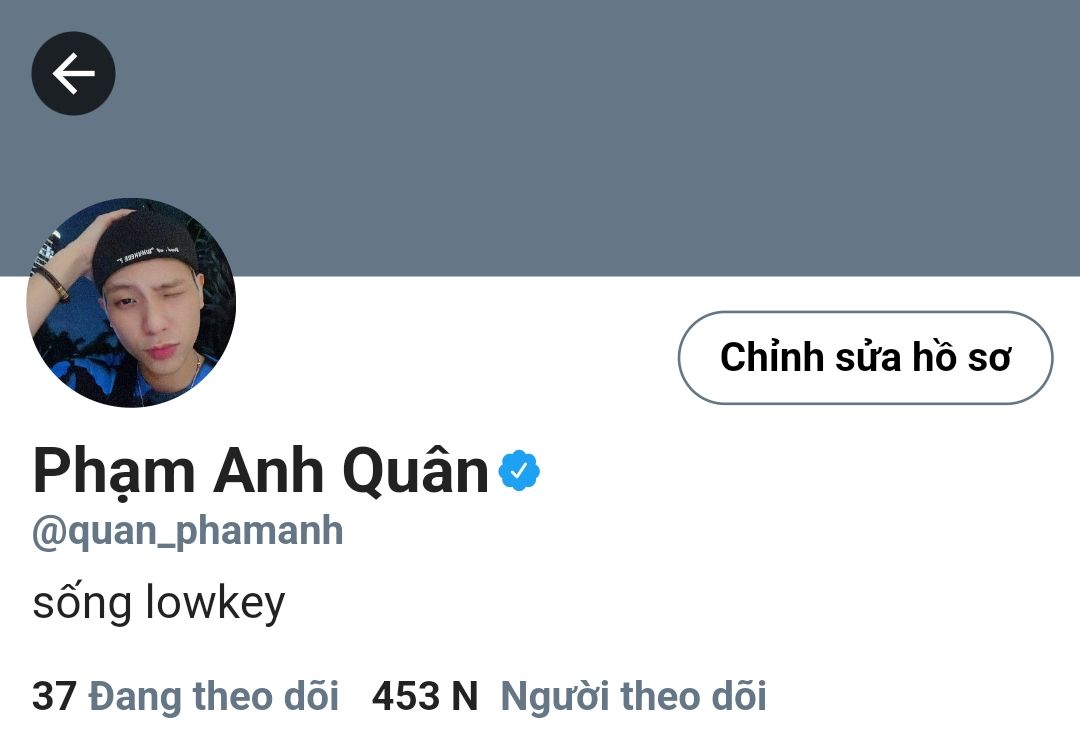Tap the black beanie in the avatar
The height and width of the screenshot is (756, 1080).
click(x=143, y=250)
